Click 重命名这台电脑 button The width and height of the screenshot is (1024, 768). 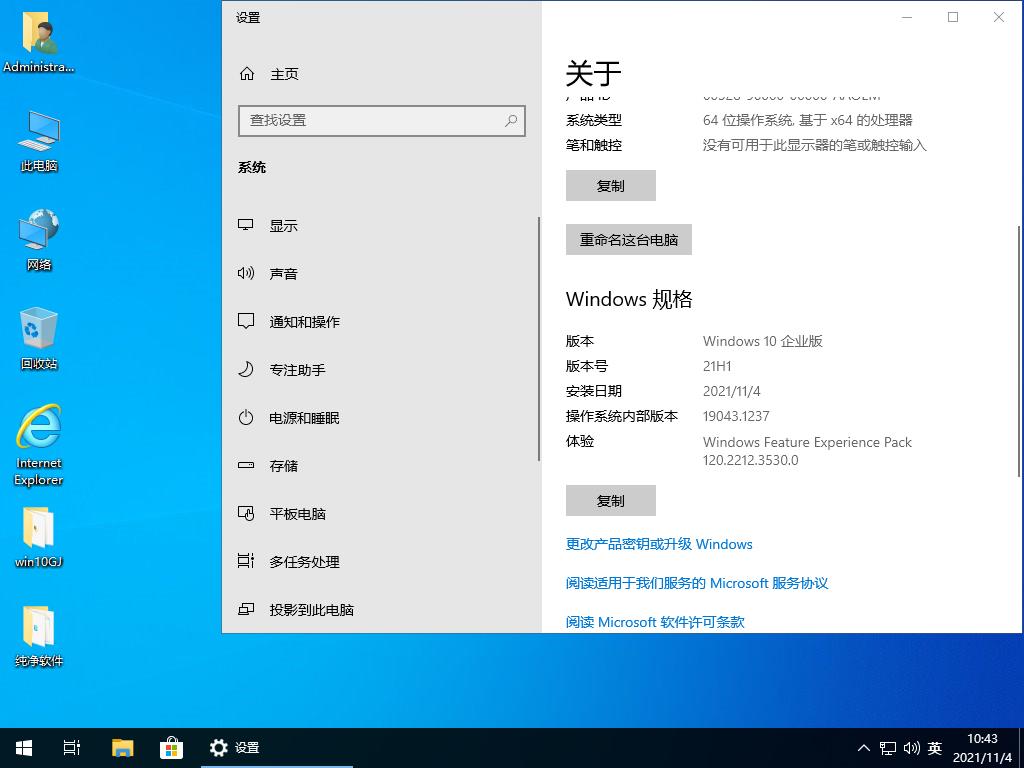coord(628,240)
